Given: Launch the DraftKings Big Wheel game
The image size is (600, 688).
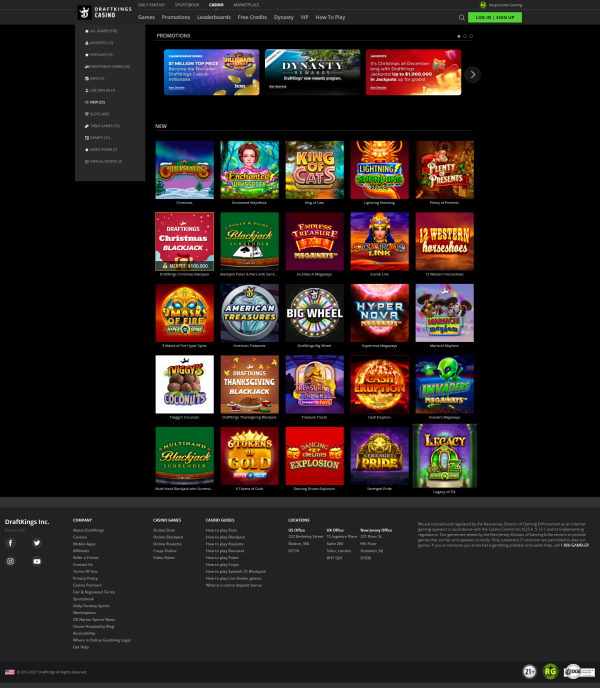Looking at the screenshot, I should [315, 313].
